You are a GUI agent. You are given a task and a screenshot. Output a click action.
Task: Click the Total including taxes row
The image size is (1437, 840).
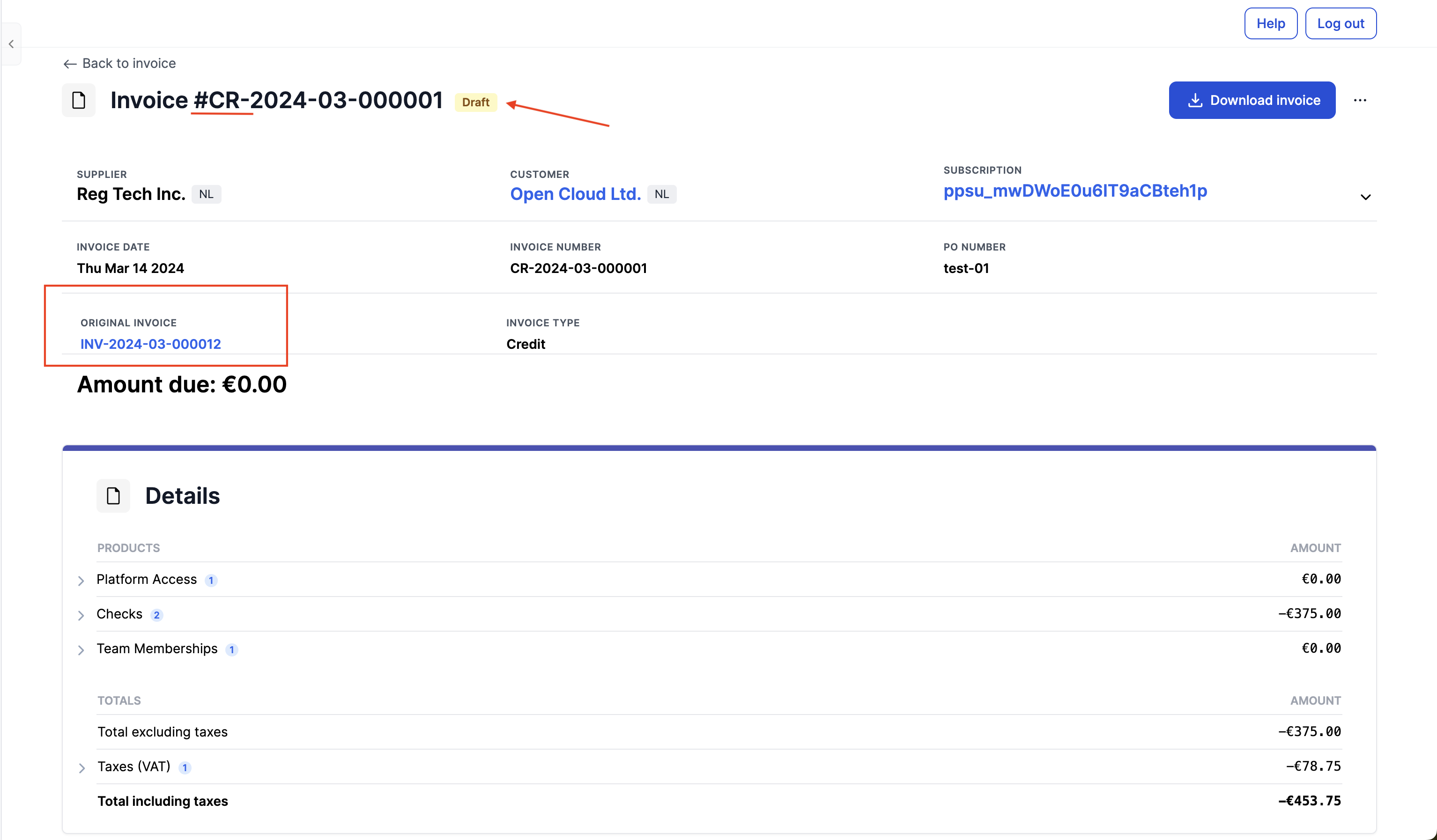[x=718, y=801]
